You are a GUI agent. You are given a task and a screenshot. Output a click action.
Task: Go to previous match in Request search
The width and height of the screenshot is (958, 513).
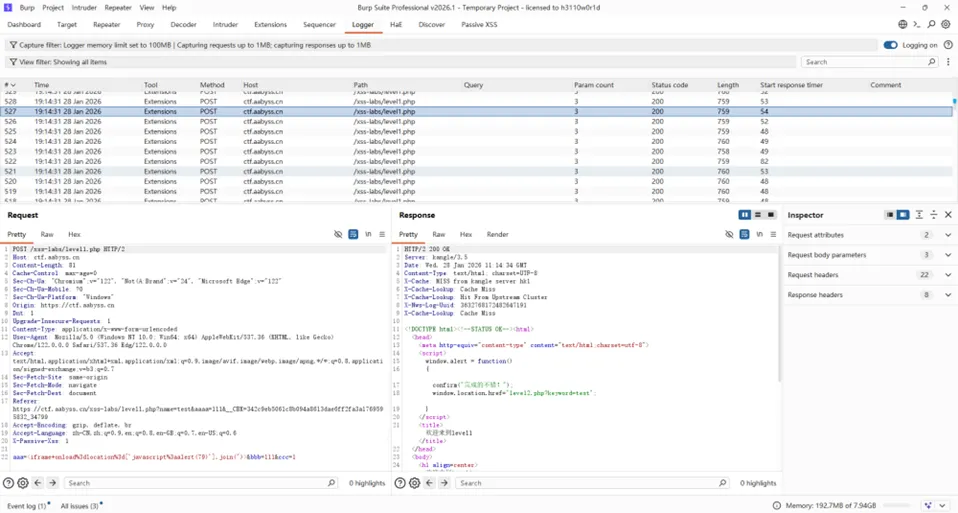(x=38, y=483)
